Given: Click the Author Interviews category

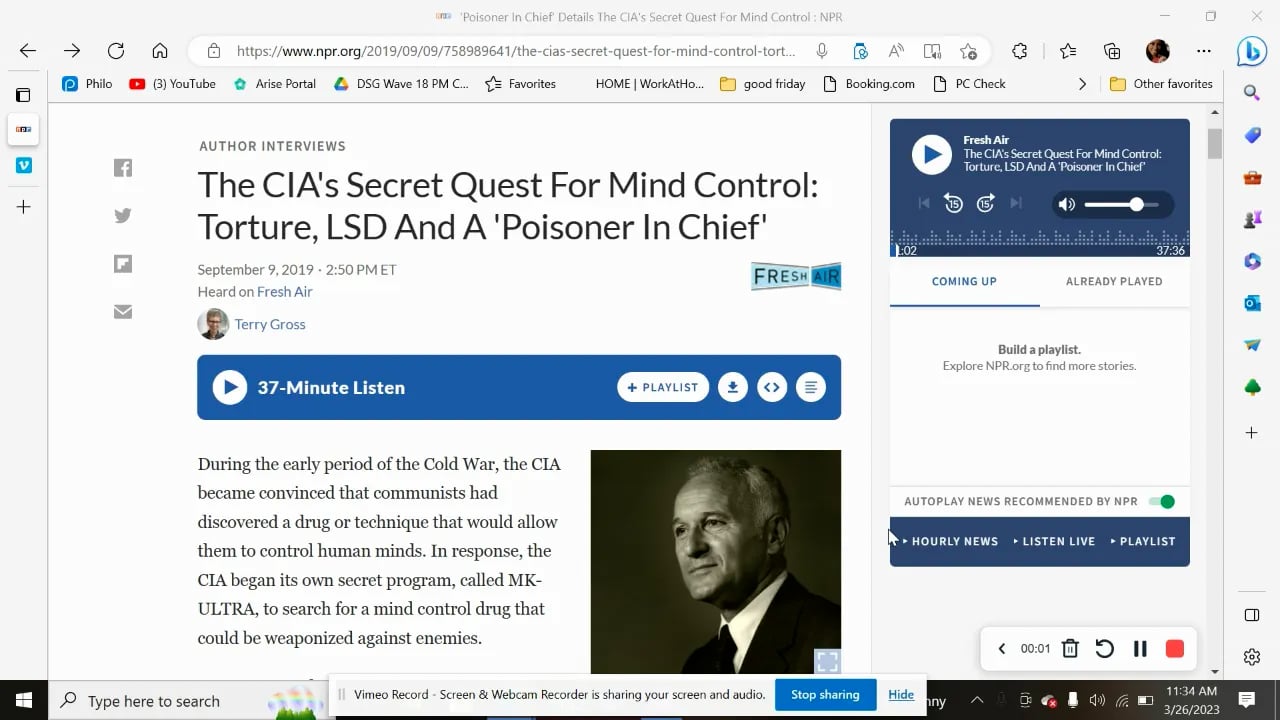Looking at the screenshot, I should (272, 146).
